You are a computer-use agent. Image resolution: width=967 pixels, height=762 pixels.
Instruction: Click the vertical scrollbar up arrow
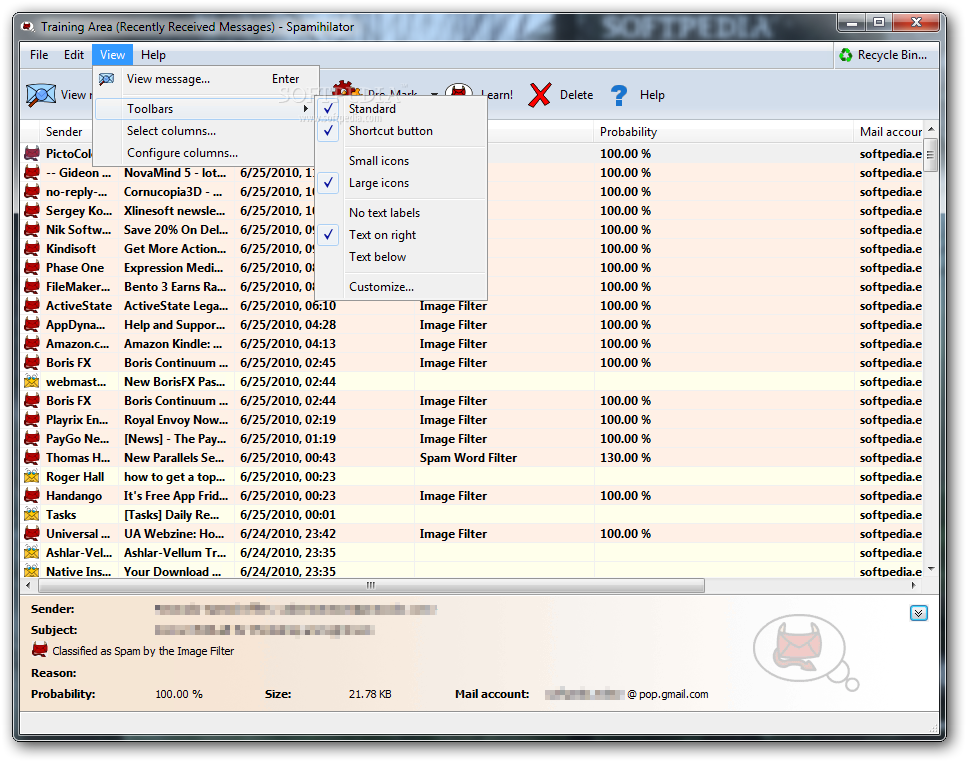tap(931, 129)
